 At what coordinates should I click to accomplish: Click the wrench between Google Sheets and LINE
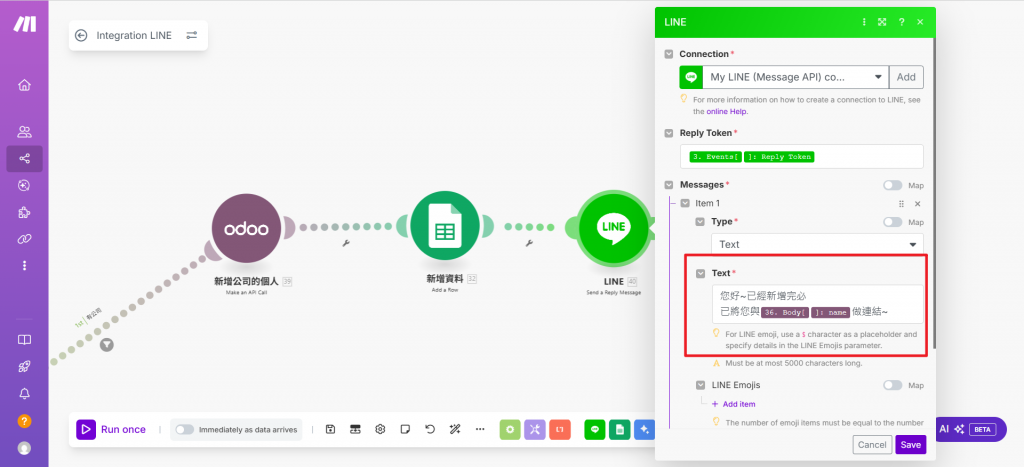pos(529,244)
